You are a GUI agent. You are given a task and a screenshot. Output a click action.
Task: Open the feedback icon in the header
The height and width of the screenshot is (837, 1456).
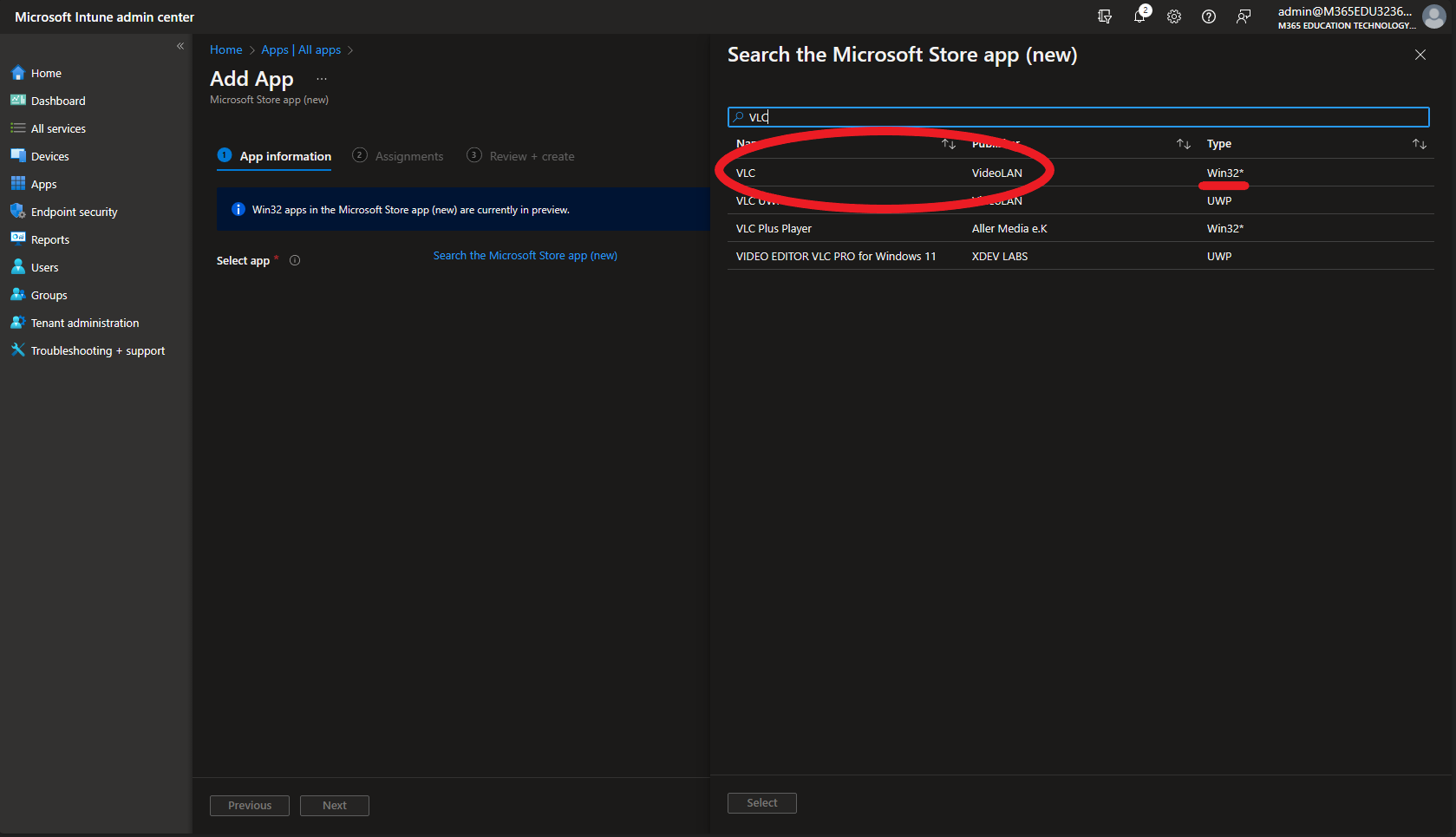pyautogui.click(x=1244, y=16)
